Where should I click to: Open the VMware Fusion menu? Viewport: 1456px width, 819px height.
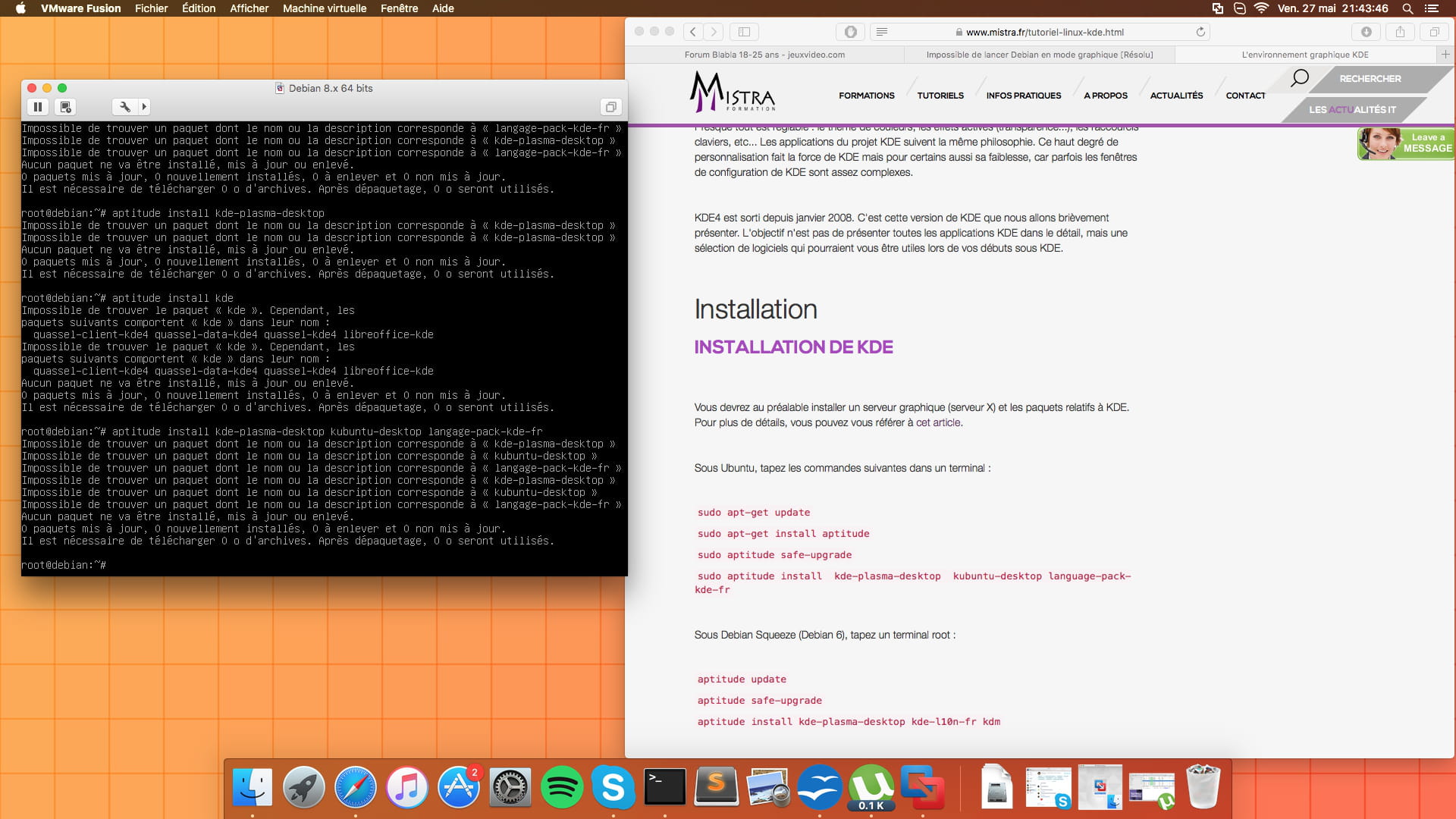(x=80, y=8)
